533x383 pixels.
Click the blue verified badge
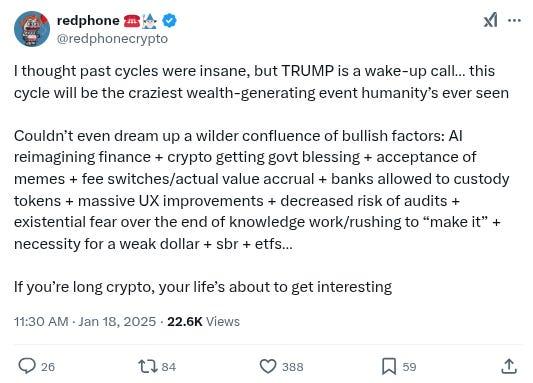tap(169, 21)
